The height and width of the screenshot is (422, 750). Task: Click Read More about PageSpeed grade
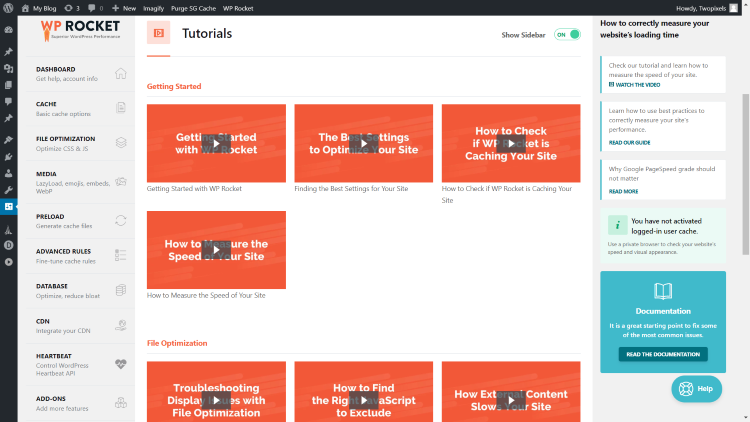[623, 191]
